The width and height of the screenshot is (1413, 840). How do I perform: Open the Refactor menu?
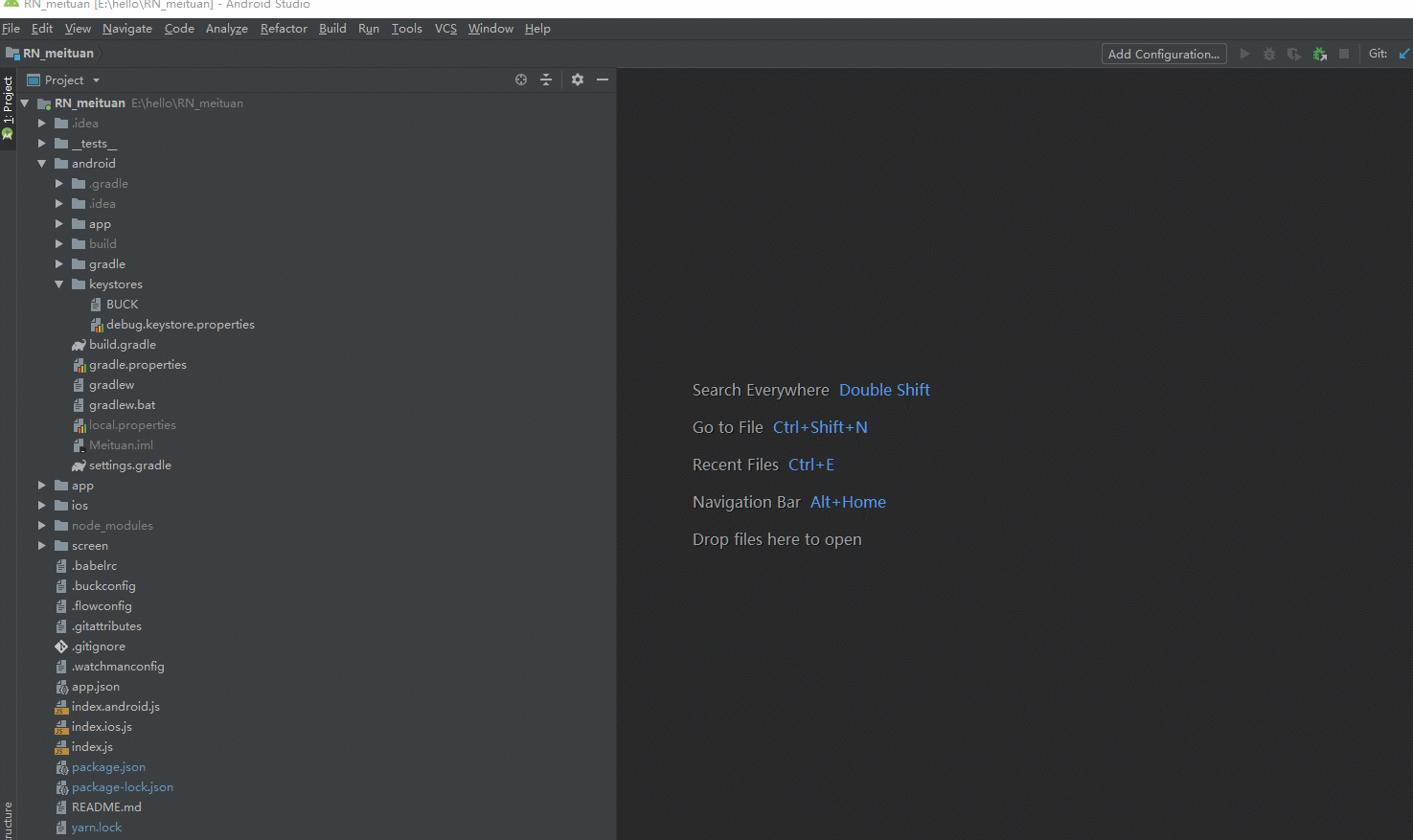(284, 29)
